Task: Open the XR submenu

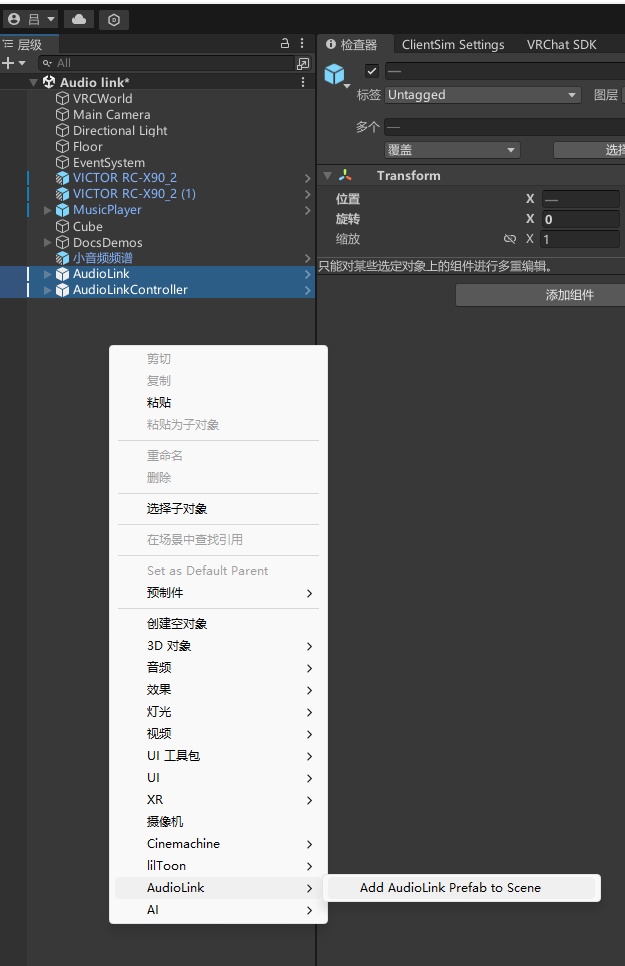Action: [x=218, y=800]
